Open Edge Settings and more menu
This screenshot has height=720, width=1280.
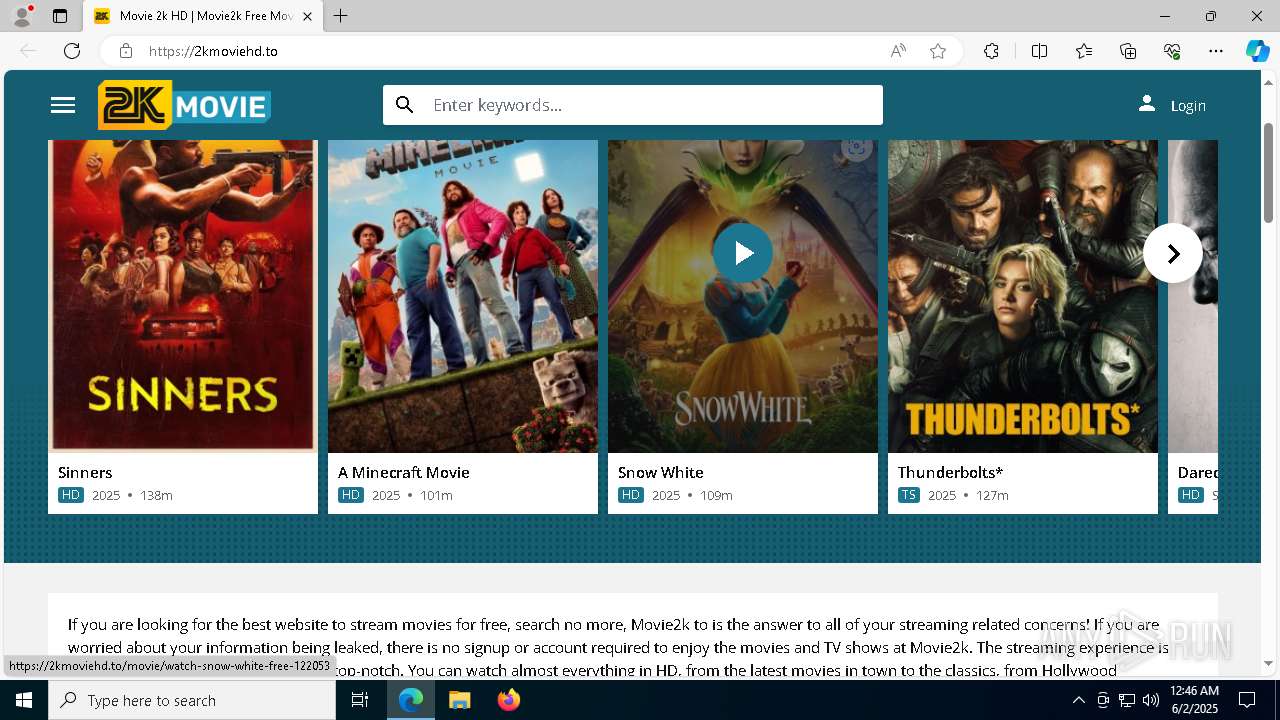(1216, 51)
